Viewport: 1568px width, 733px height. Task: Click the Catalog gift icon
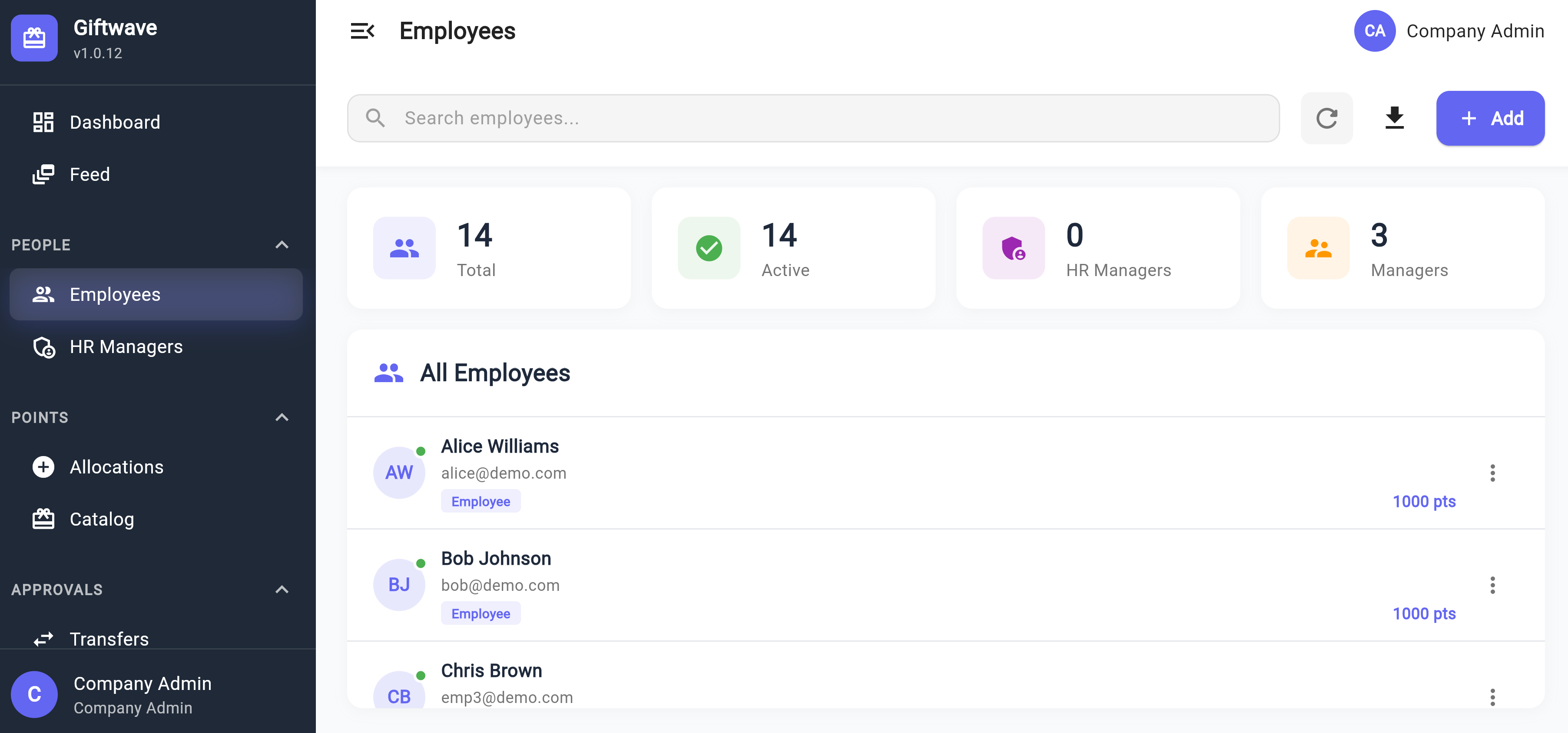pos(43,519)
